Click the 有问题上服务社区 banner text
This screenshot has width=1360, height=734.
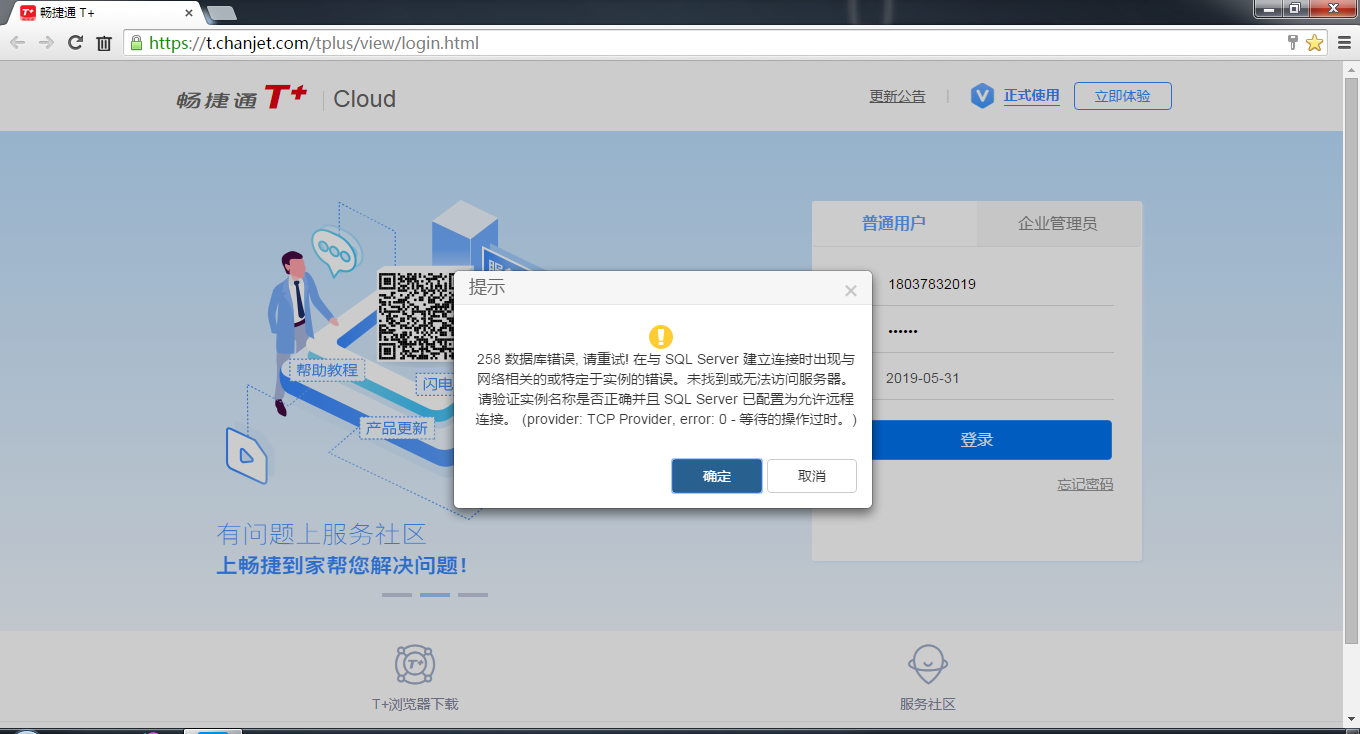coord(321,534)
